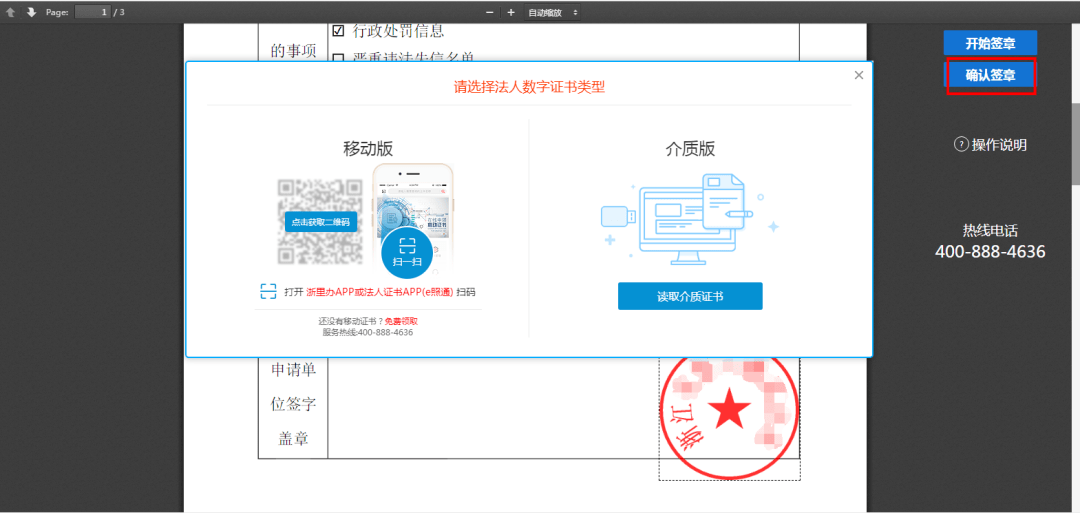Image resolution: width=1080 pixels, height=513 pixels.
Task: Toggle the 行政处罚信息 checkbox
Action: pos(338,31)
